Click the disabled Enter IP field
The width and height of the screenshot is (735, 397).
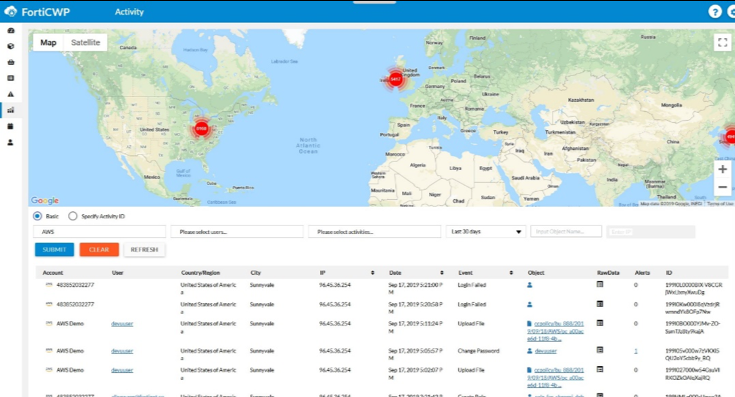pyautogui.click(x=651, y=232)
